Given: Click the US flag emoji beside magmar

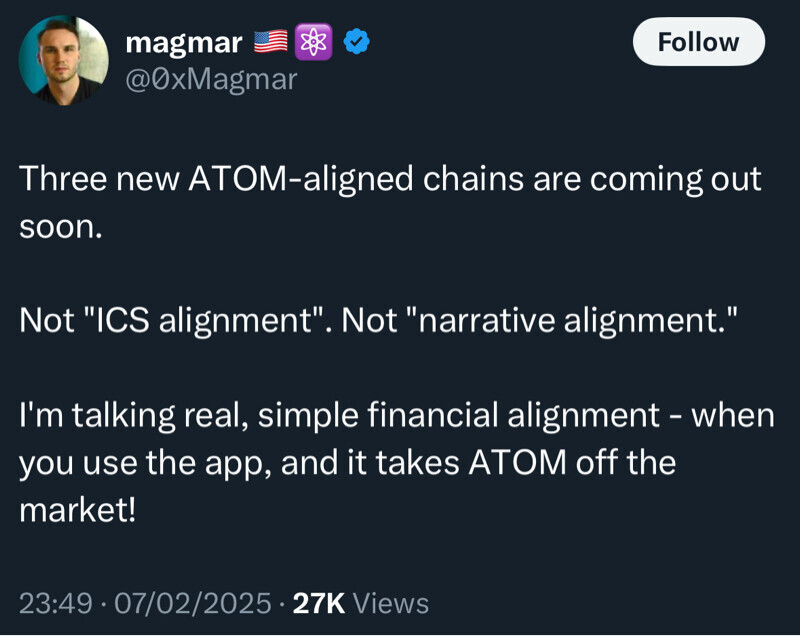Looking at the screenshot, I should pos(270,42).
